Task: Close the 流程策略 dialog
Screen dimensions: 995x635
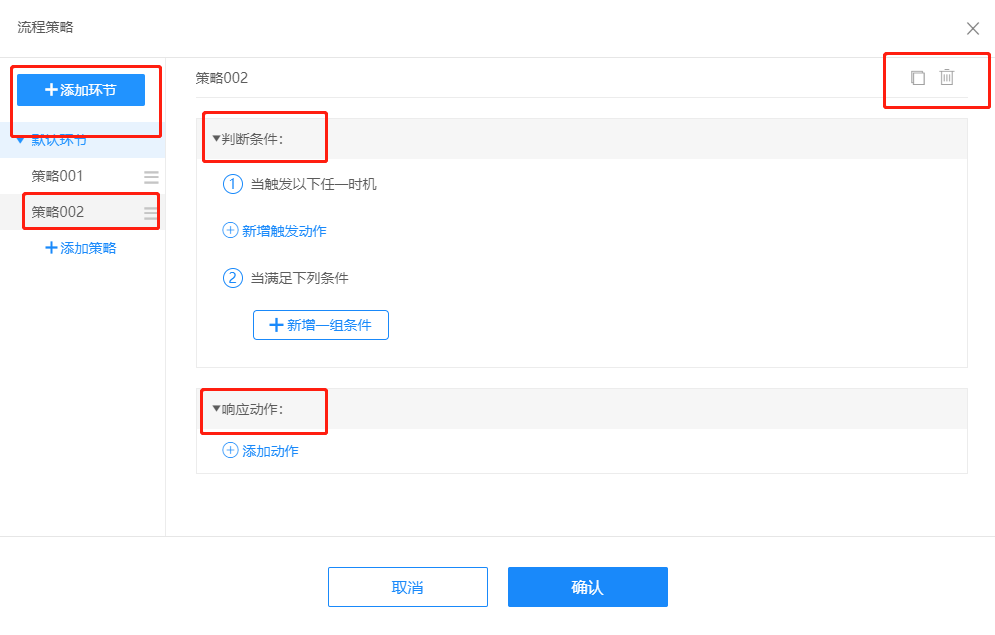Action: pos(973,29)
